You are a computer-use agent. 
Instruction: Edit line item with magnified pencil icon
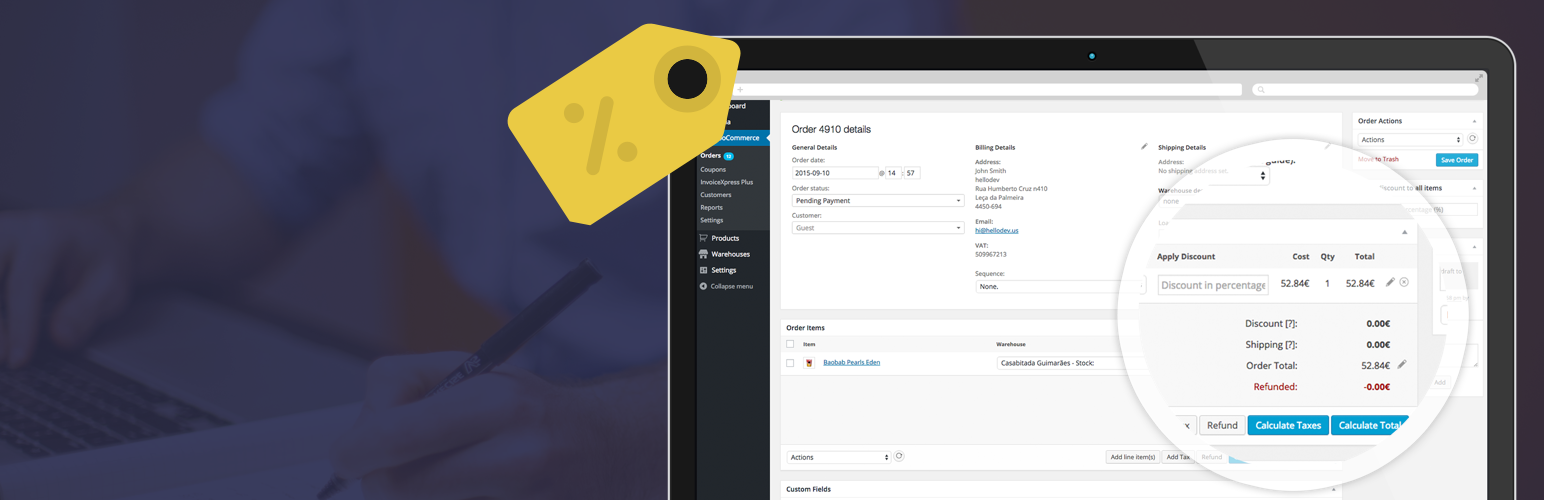(1390, 283)
